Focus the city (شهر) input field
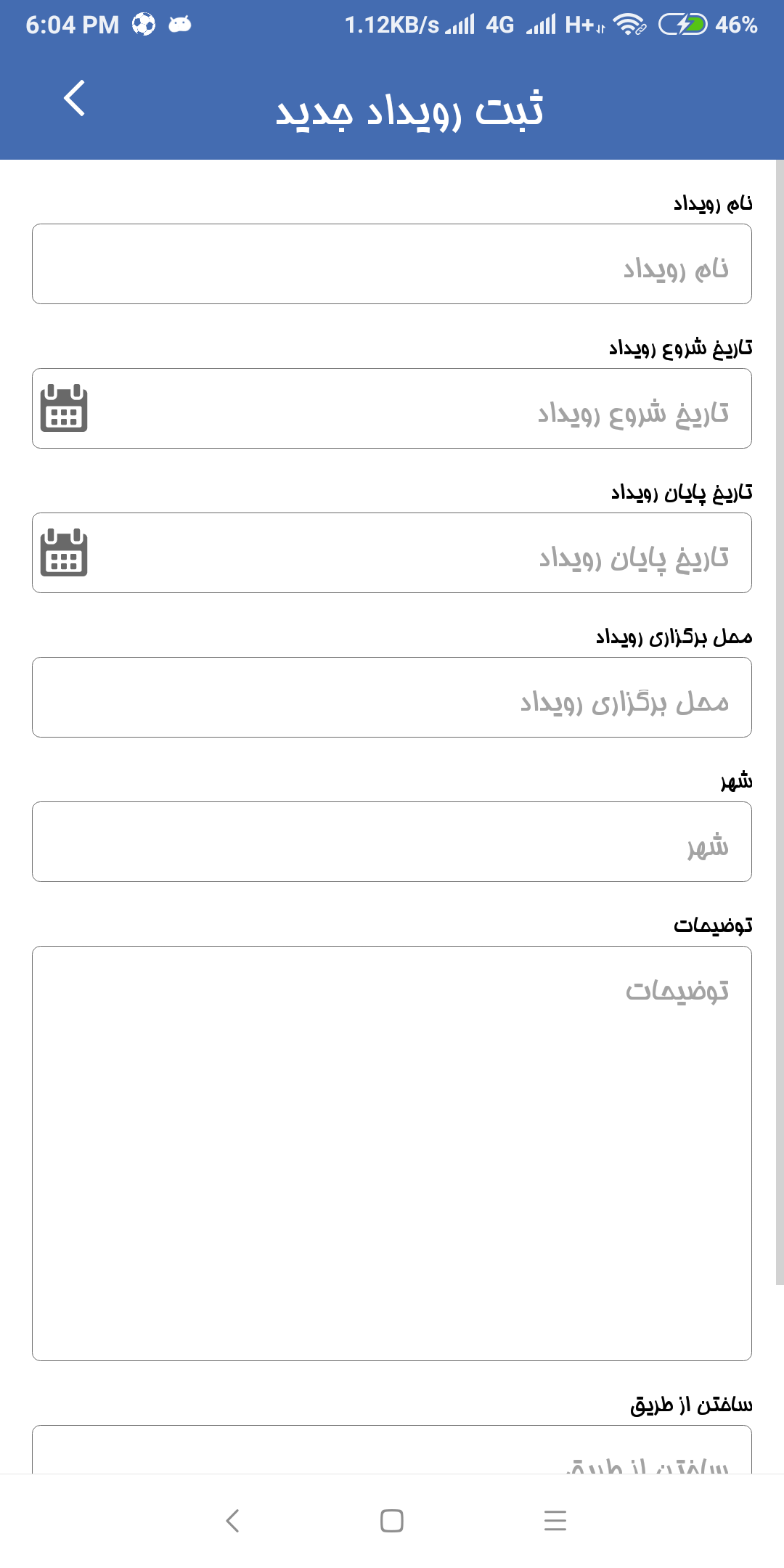784x1568 pixels. click(x=392, y=841)
